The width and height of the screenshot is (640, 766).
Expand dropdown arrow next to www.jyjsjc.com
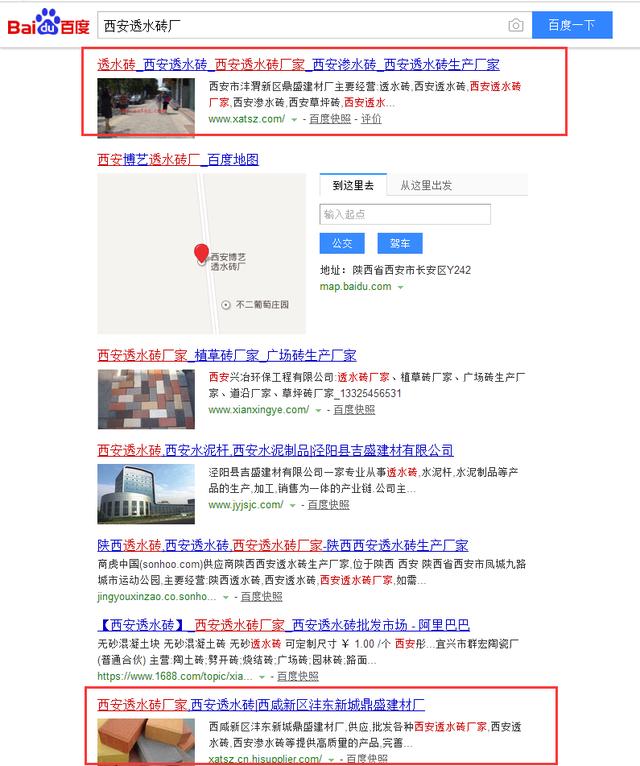[x=293, y=505]
